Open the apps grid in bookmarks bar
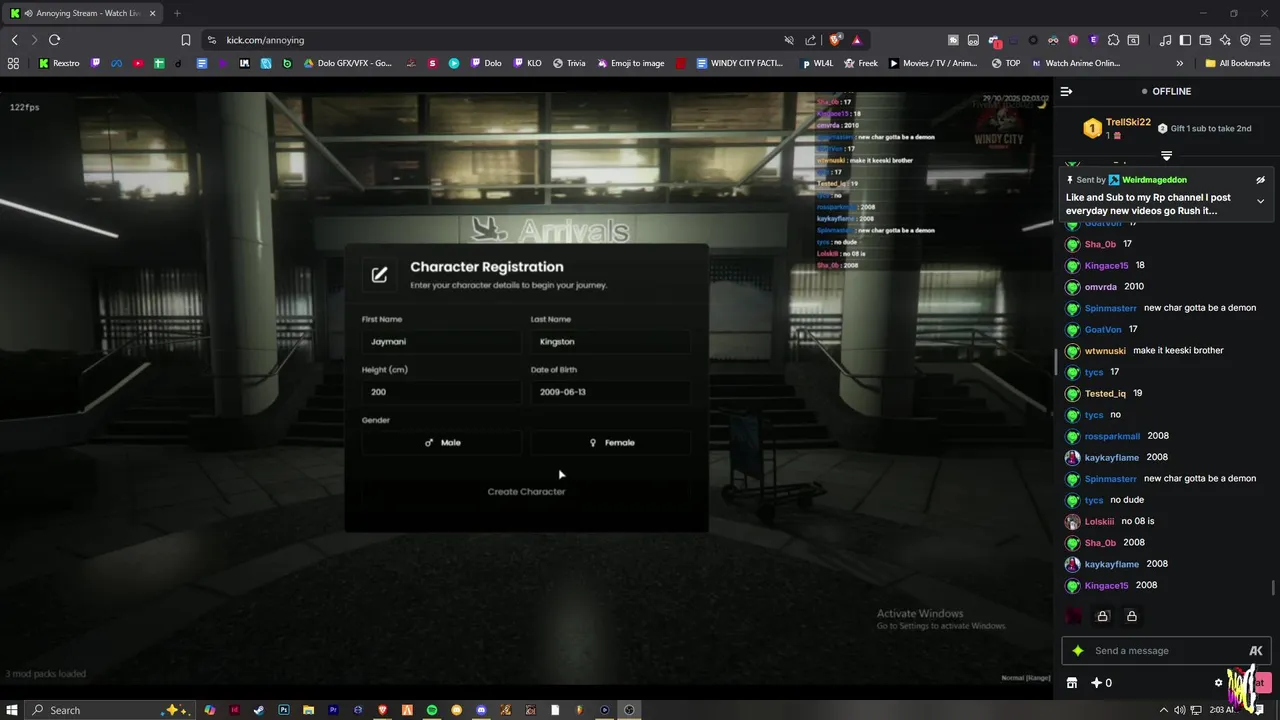The width and height of the screenshot is (1280, 720). pyautogui.click(x=13, y=63)
